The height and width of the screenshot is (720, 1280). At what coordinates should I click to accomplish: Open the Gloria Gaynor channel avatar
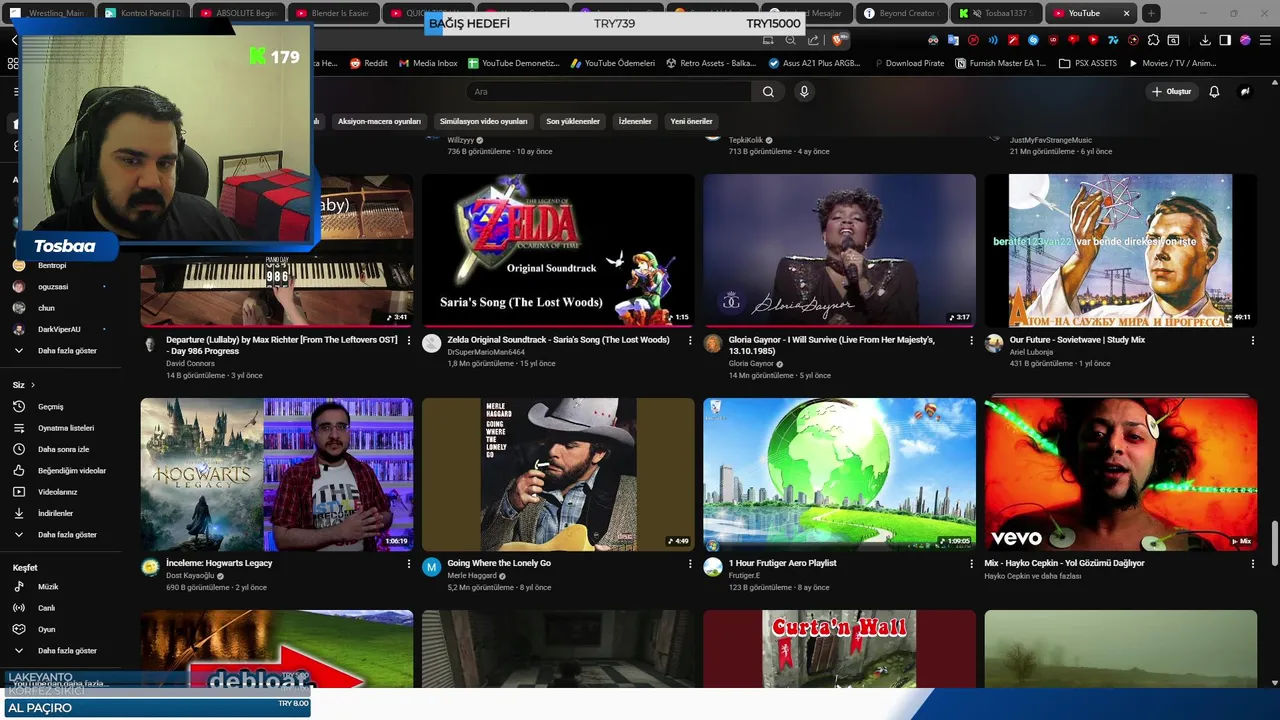tap(713, 344)
